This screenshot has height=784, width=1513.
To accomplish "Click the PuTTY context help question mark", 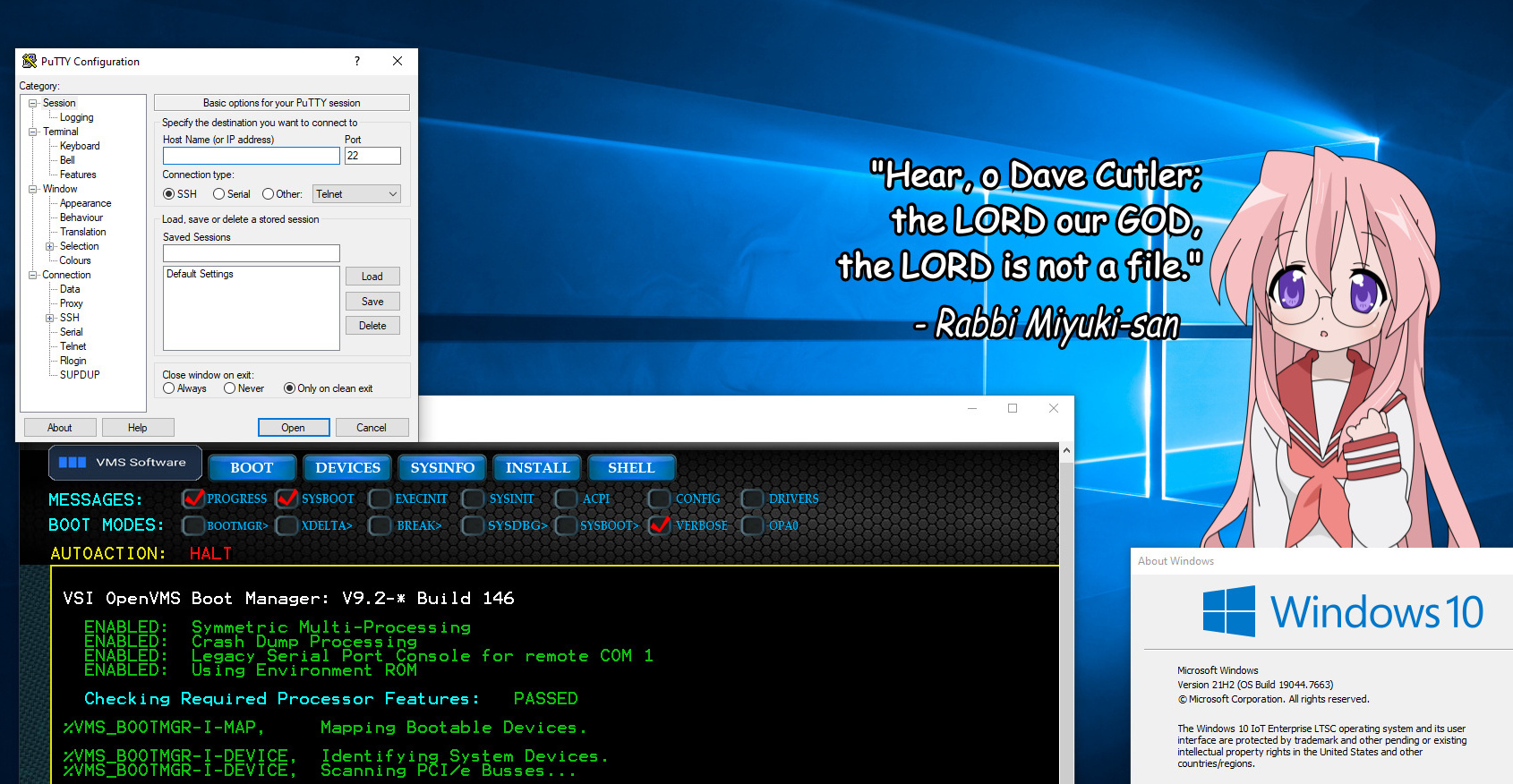I will click(x=357, y=61).
